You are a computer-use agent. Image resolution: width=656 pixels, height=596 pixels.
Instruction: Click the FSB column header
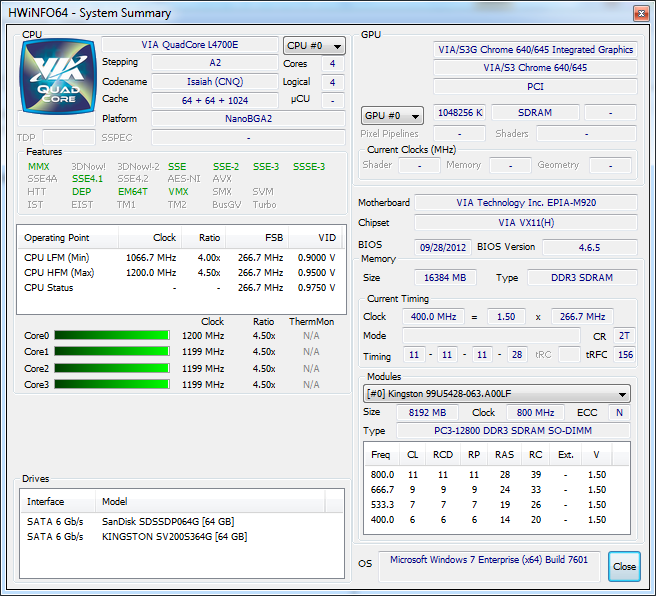click(257, 238)
